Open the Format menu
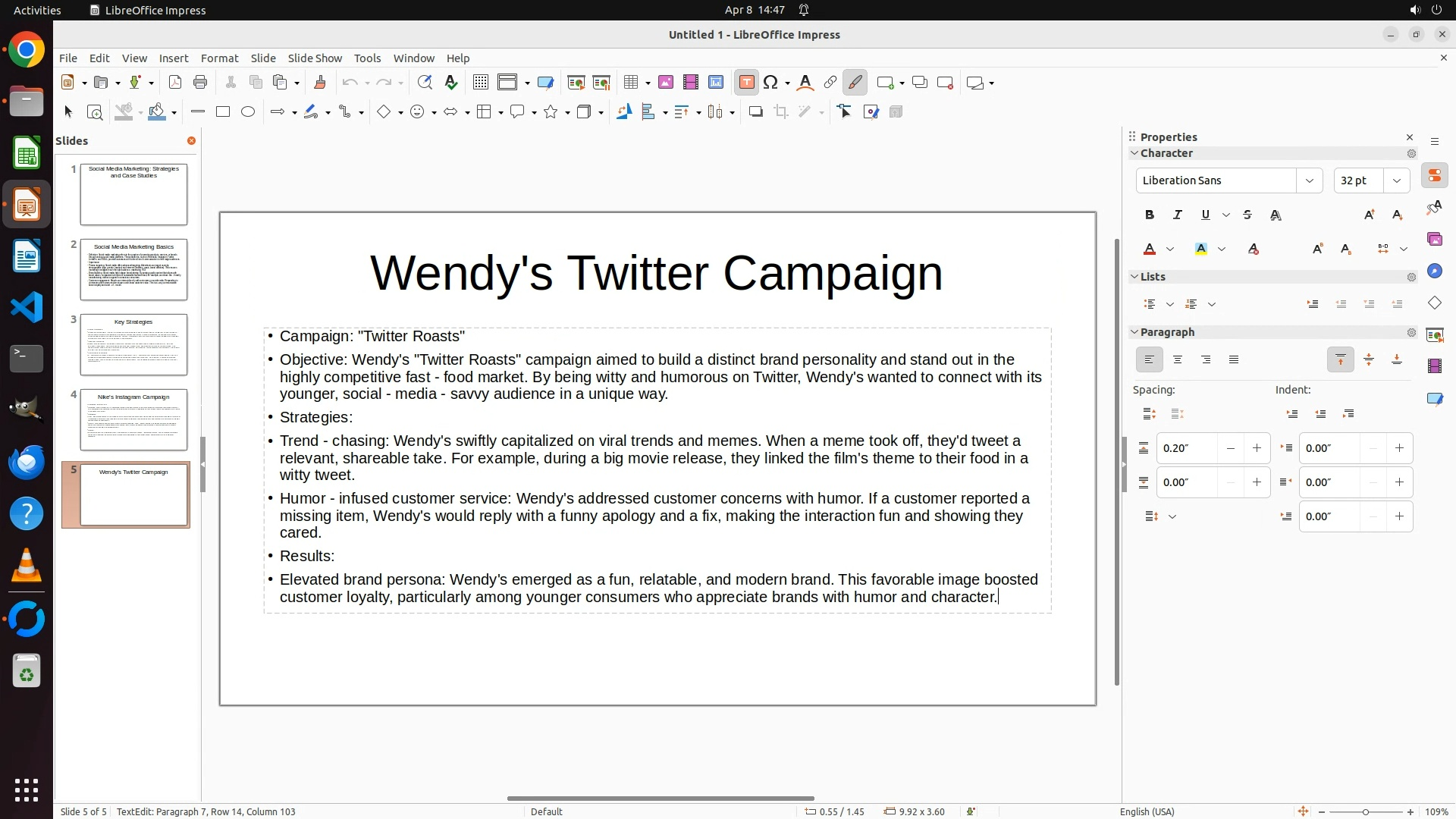The height and width of the screenshot is (819, 1456). pos(219,58)
